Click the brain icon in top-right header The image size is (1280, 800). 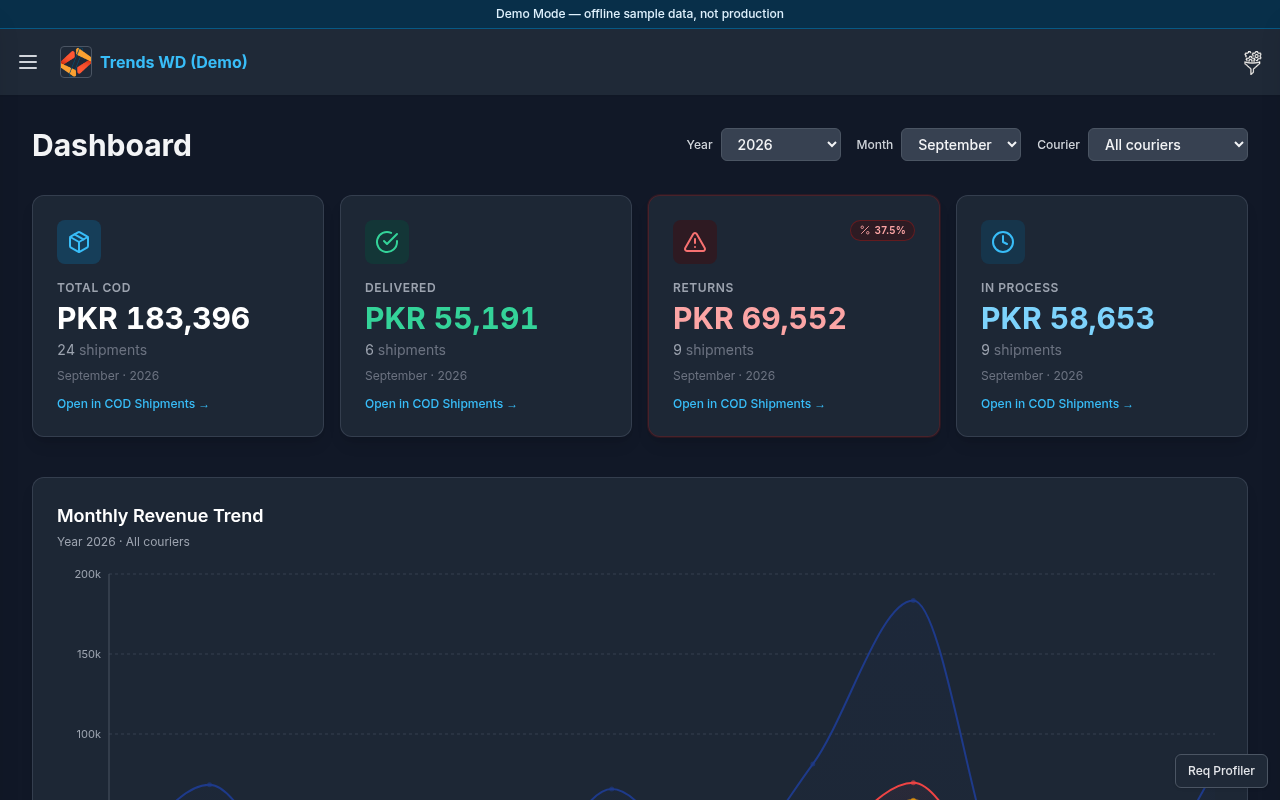[x=1252, y=62]
